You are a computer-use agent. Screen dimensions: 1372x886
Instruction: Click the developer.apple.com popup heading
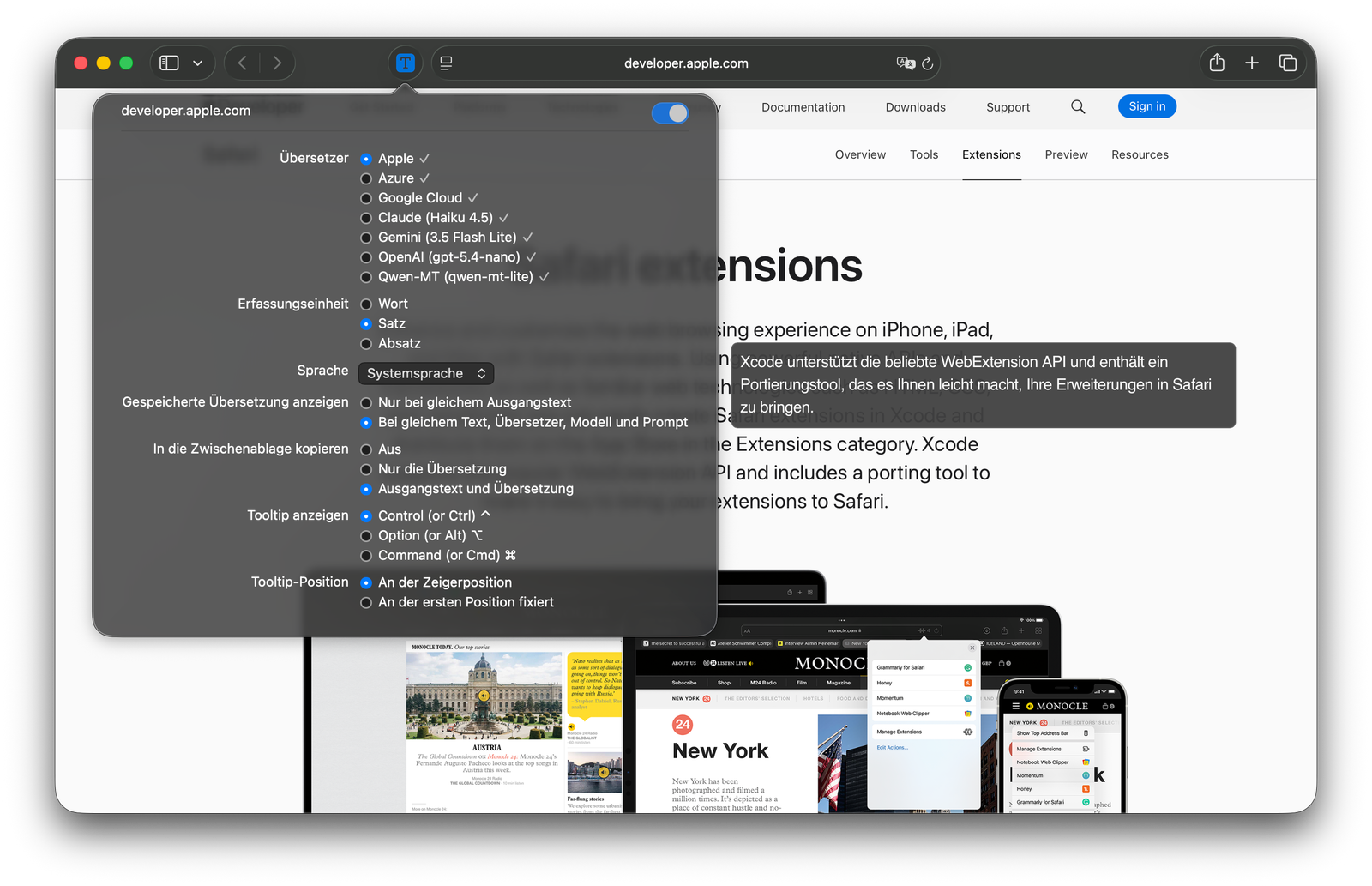click(186, 111)
